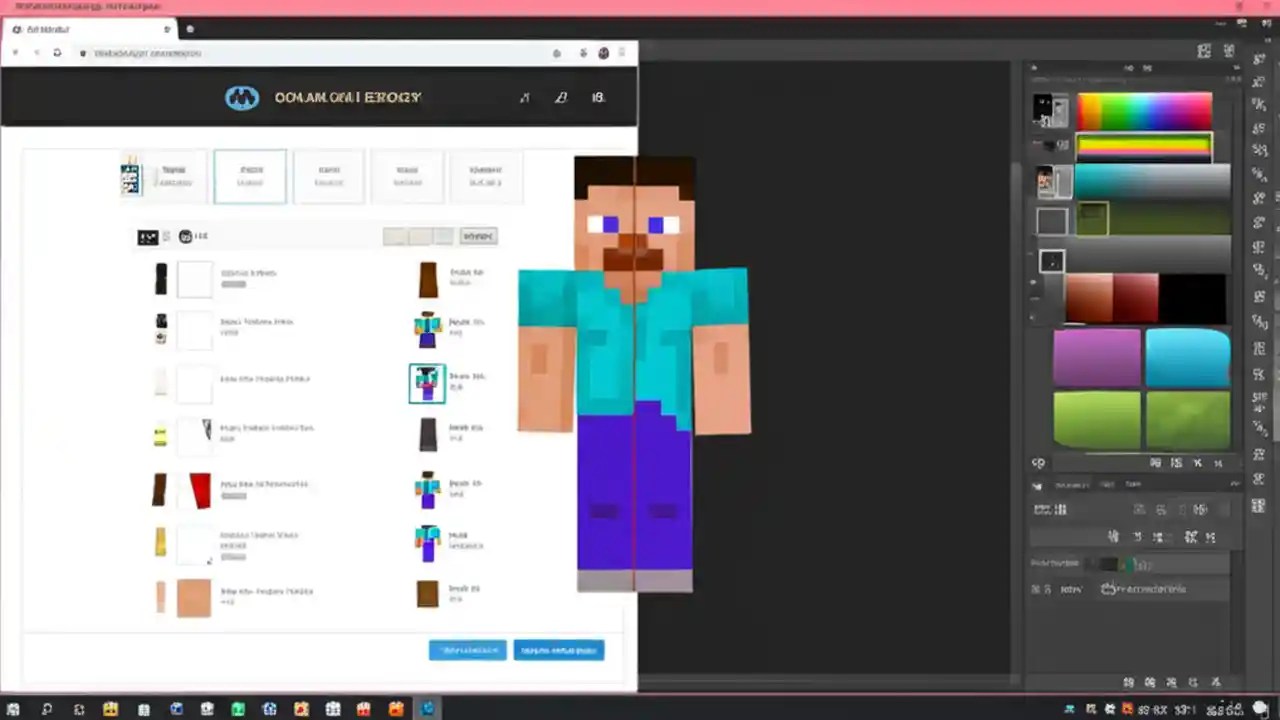This screenshot has width=1280, height=720.
Task: Click the grid view icon above skin list
Action: click(x=147, y=236)
